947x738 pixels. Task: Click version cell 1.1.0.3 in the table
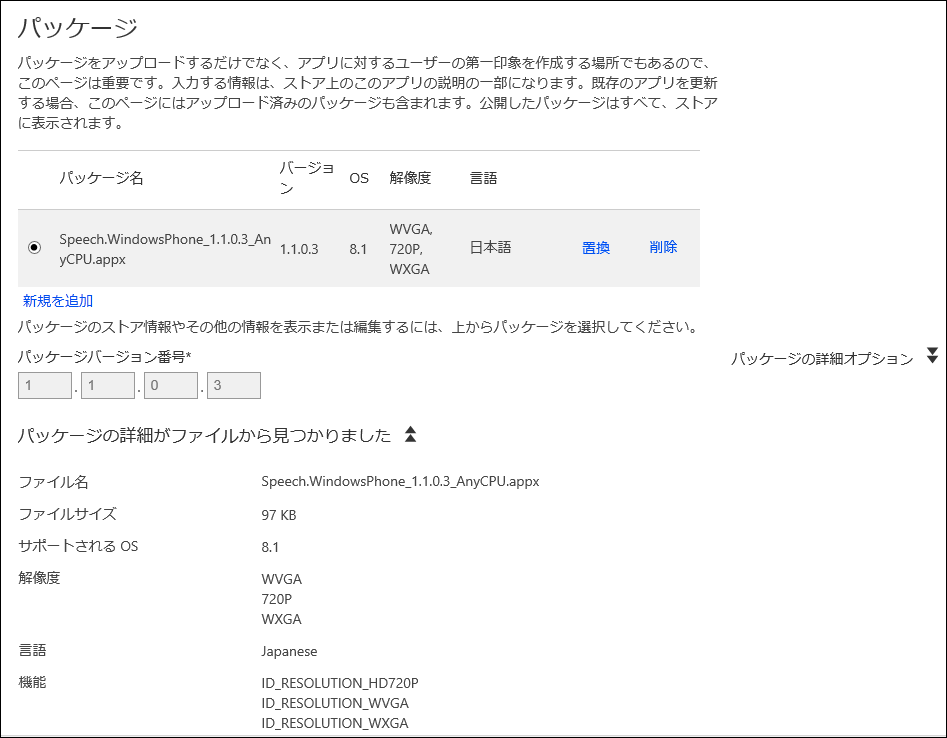click(299, 249)
